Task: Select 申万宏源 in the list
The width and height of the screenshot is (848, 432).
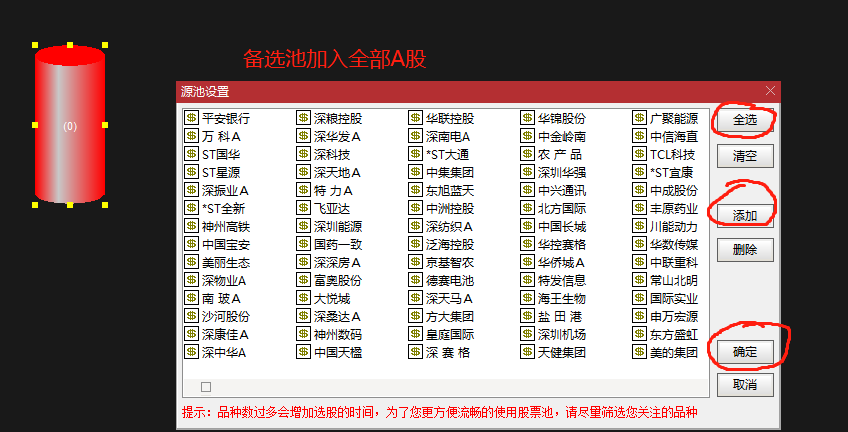Action: pos(674,316)
